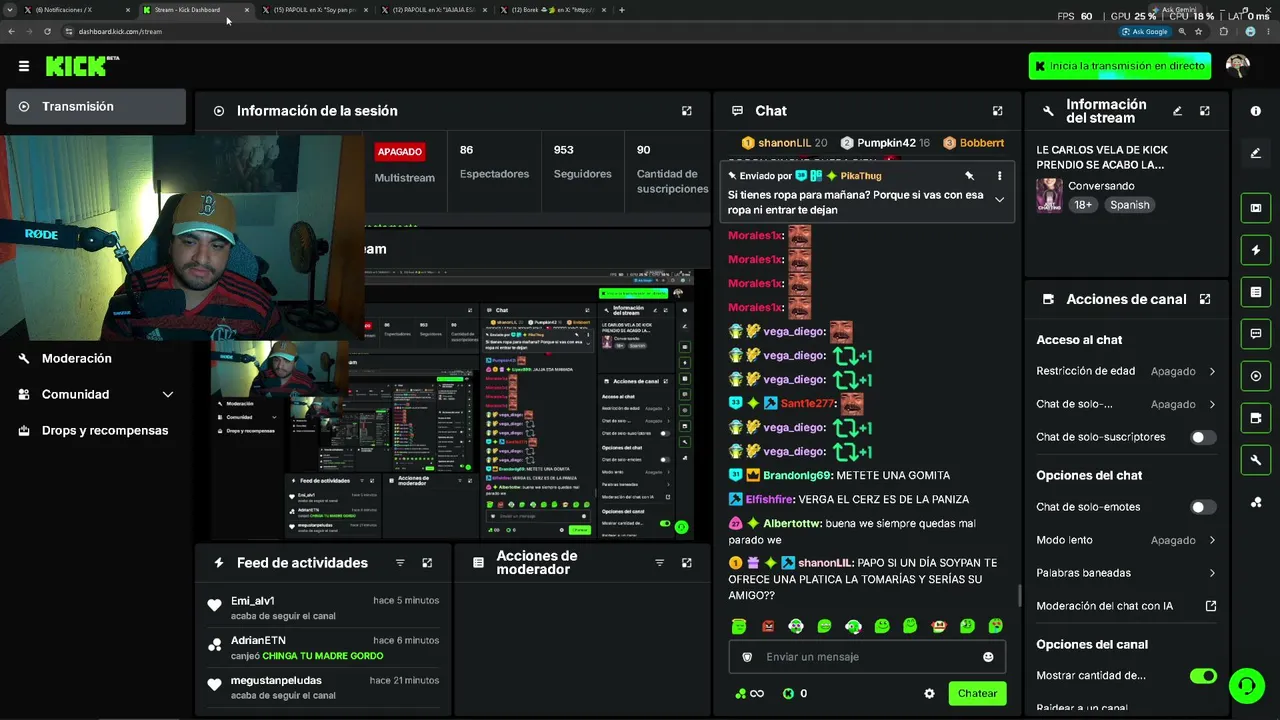Open pinned message three-dot options
This screenshot has width=1280, height=720.
999,176
